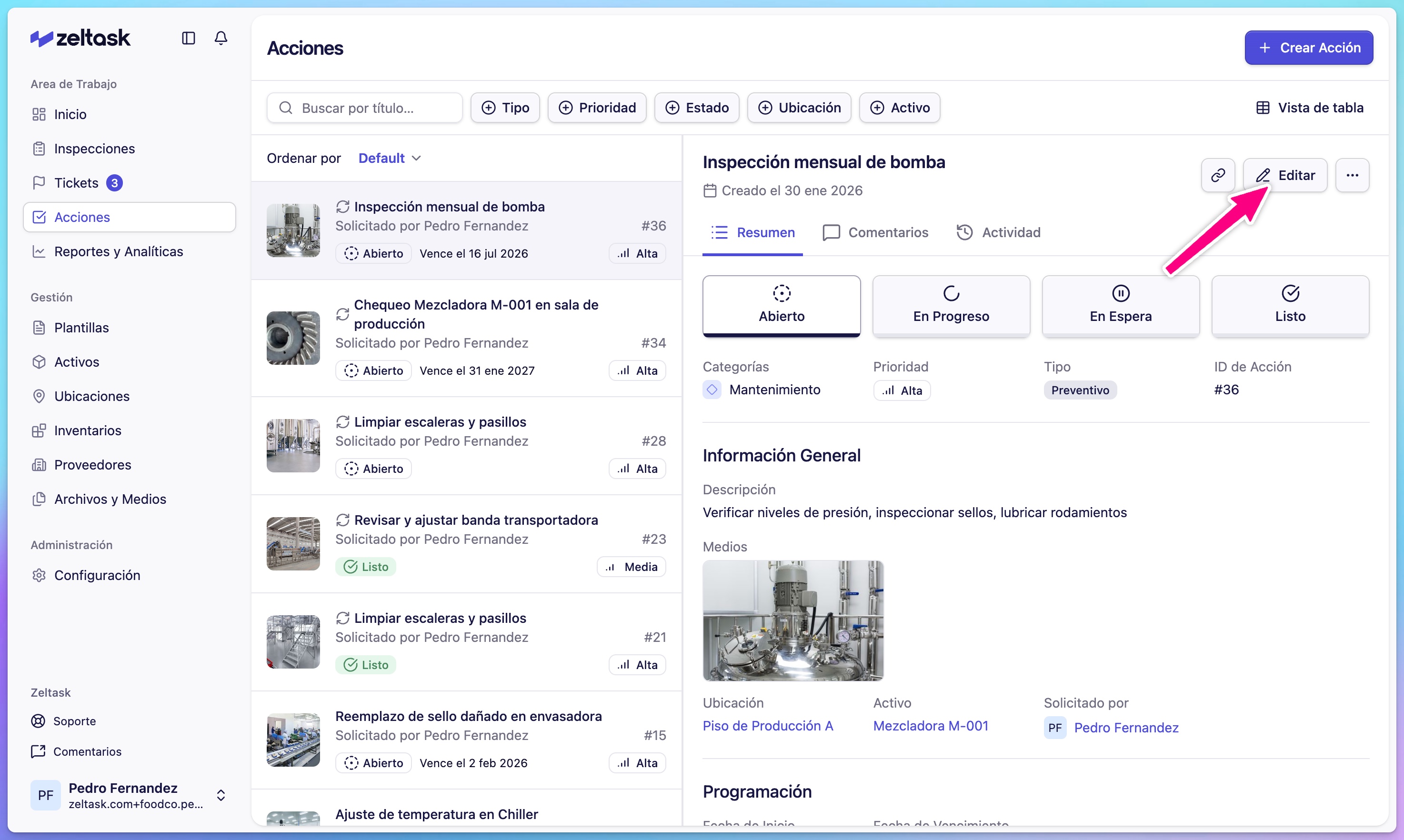The width and height of the screenshot is (1404, 840).
Task: Open the Mezcladora M-001 asset link
Action: [x=931, y=726]
